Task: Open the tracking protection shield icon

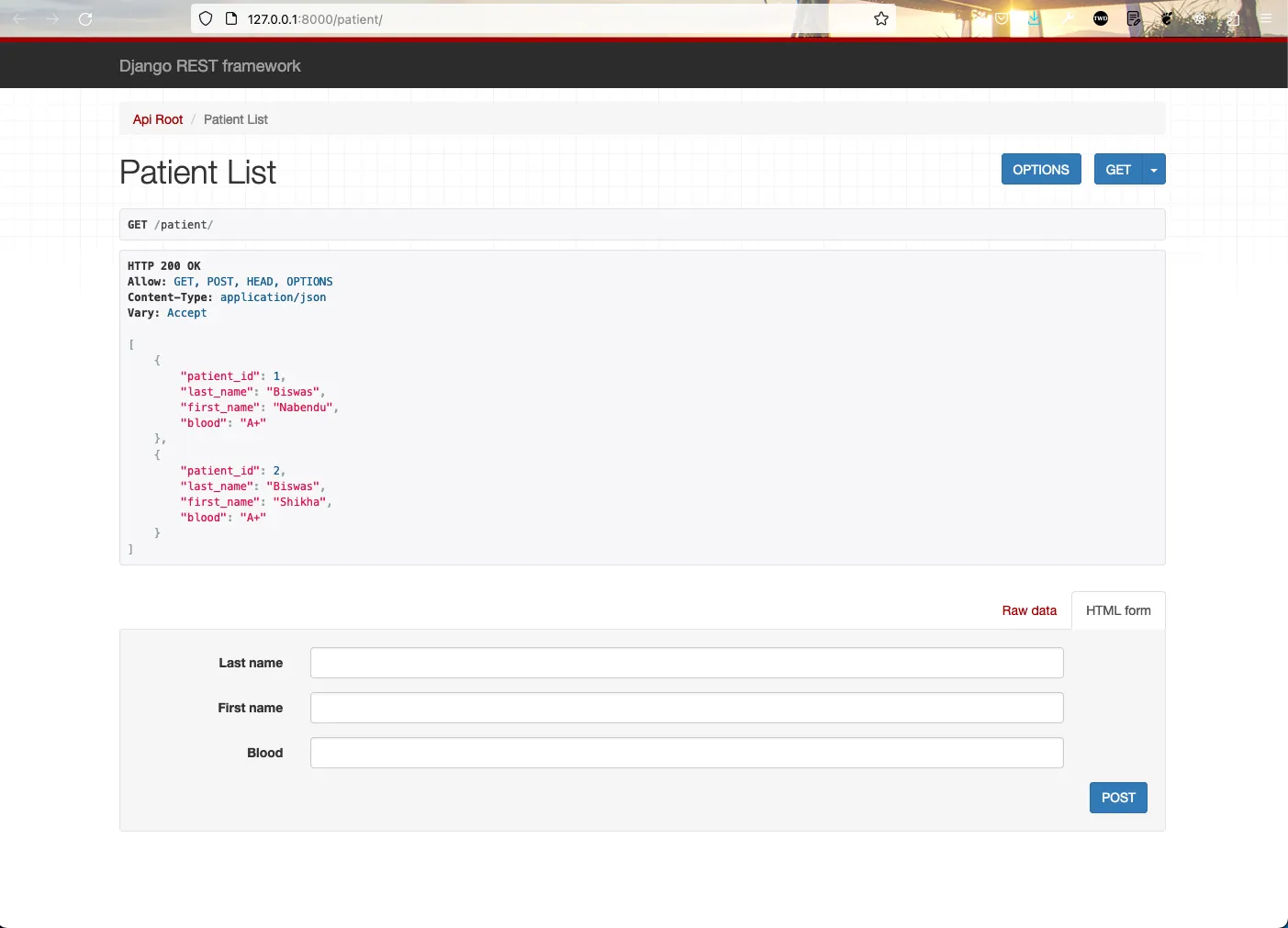Action: (206, 18)
